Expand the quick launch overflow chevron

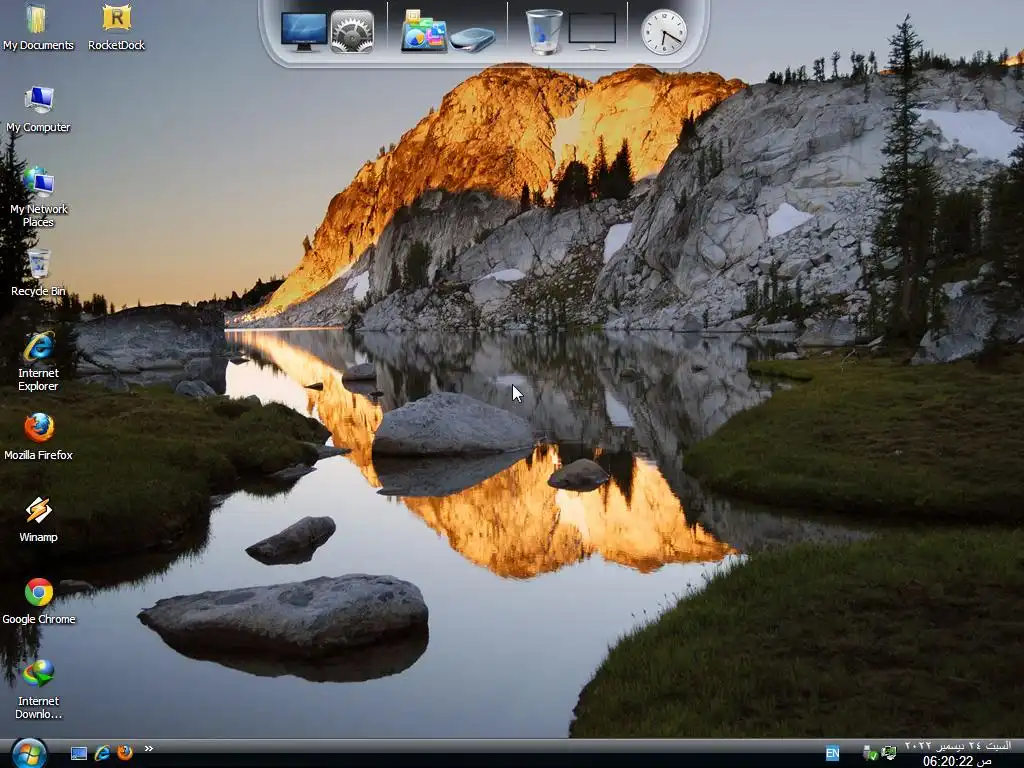149,748
